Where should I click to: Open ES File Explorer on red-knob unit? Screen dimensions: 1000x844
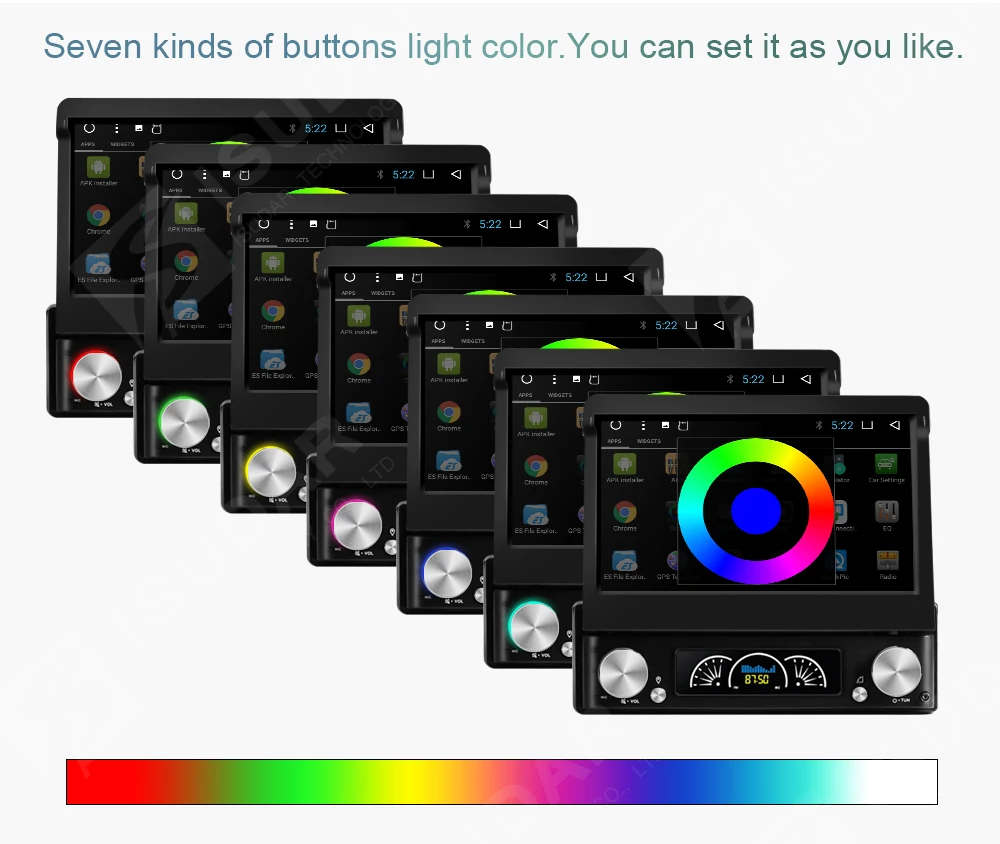point(98,268)
